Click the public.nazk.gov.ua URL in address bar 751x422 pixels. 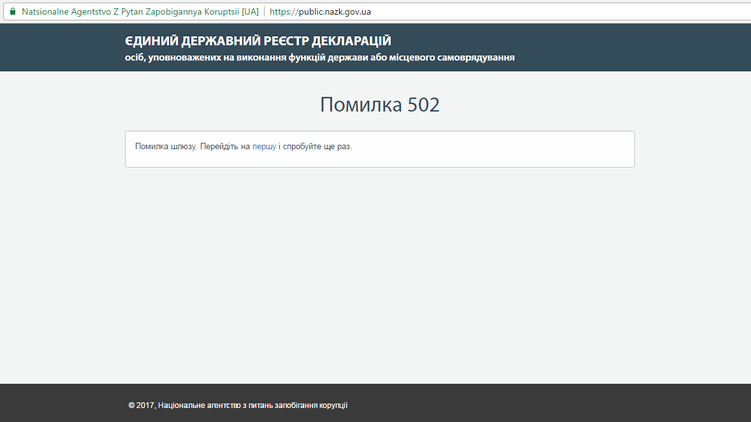[x=334, y=12]
